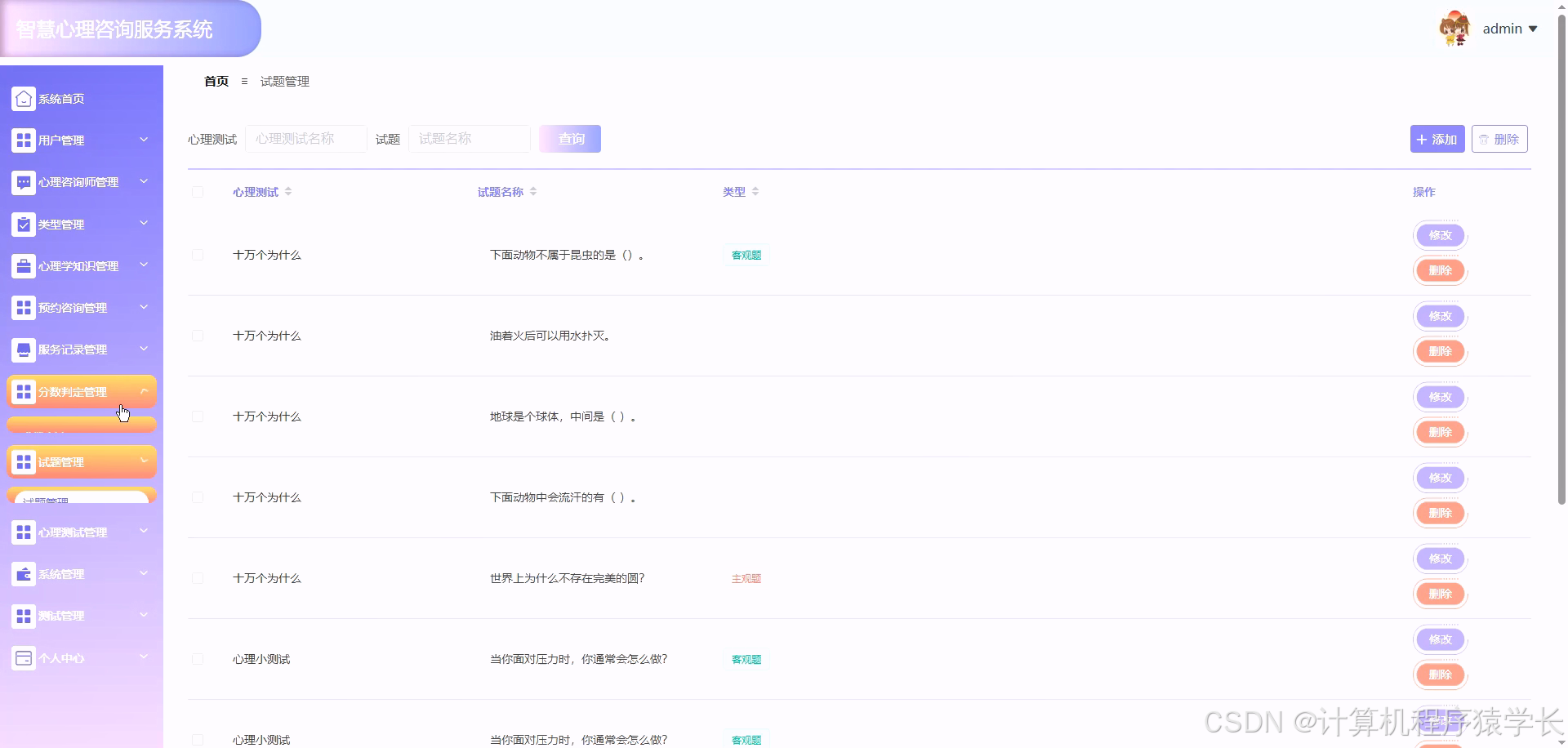Check the checkbox on the 世界上为什么不存在完美的圆 row
1568x748 pixels.
198,577
